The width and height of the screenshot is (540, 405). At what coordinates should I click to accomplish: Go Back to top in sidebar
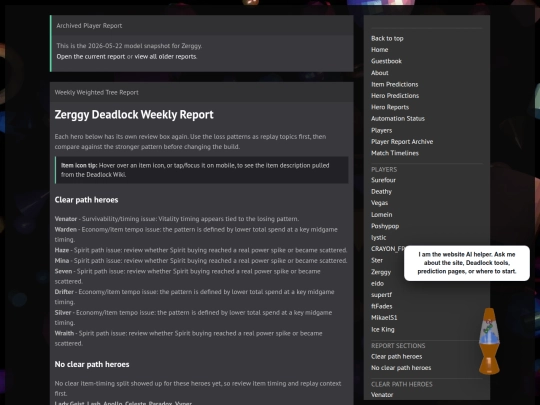click(x=387, y=39)
